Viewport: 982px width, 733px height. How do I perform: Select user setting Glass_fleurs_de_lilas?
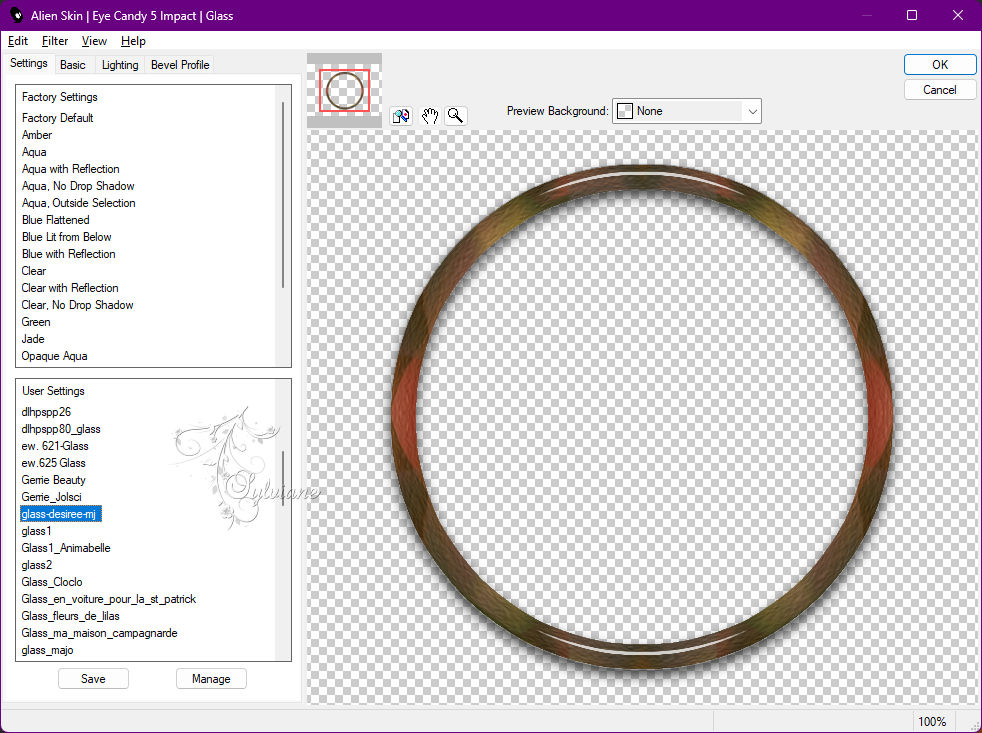70,616
